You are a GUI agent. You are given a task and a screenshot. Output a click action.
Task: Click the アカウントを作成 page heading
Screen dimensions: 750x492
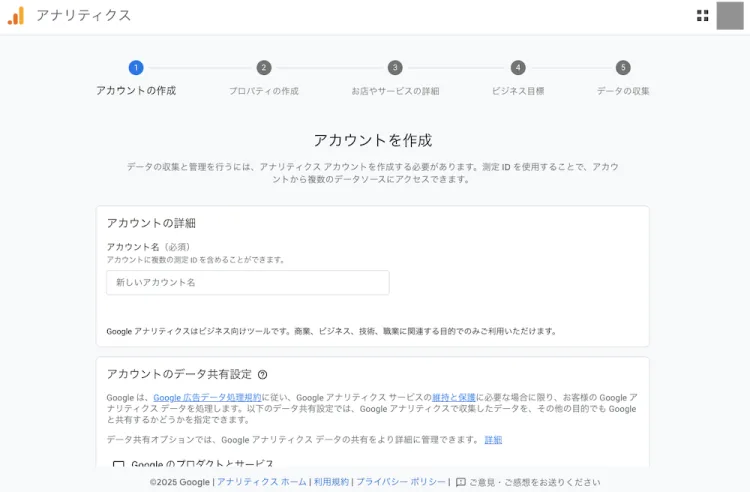click(x=373, y=140)
